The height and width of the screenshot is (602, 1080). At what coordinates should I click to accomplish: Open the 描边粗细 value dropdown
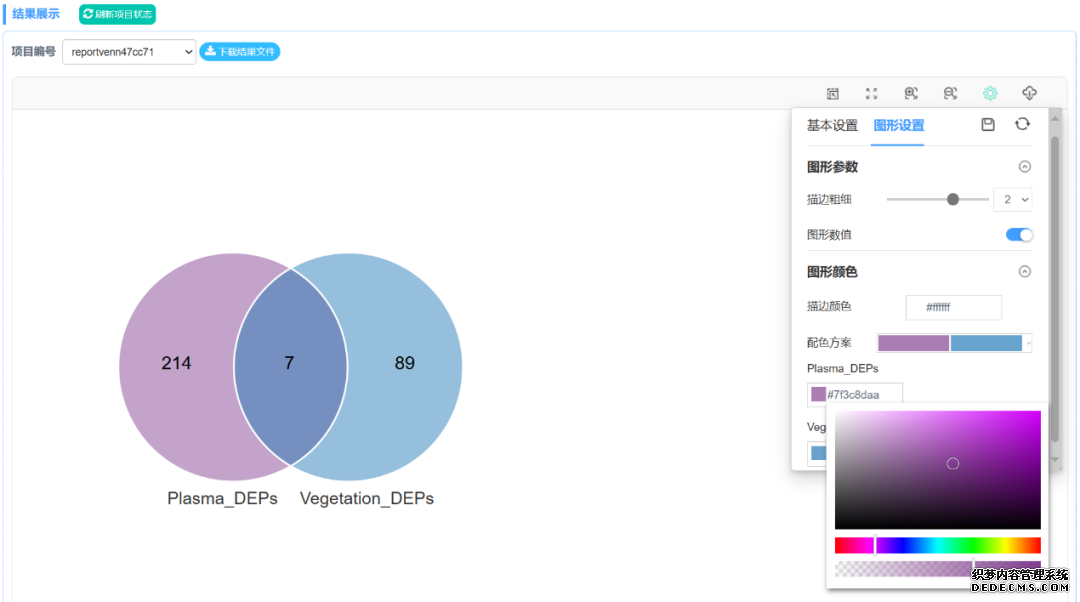[1012, 200]
